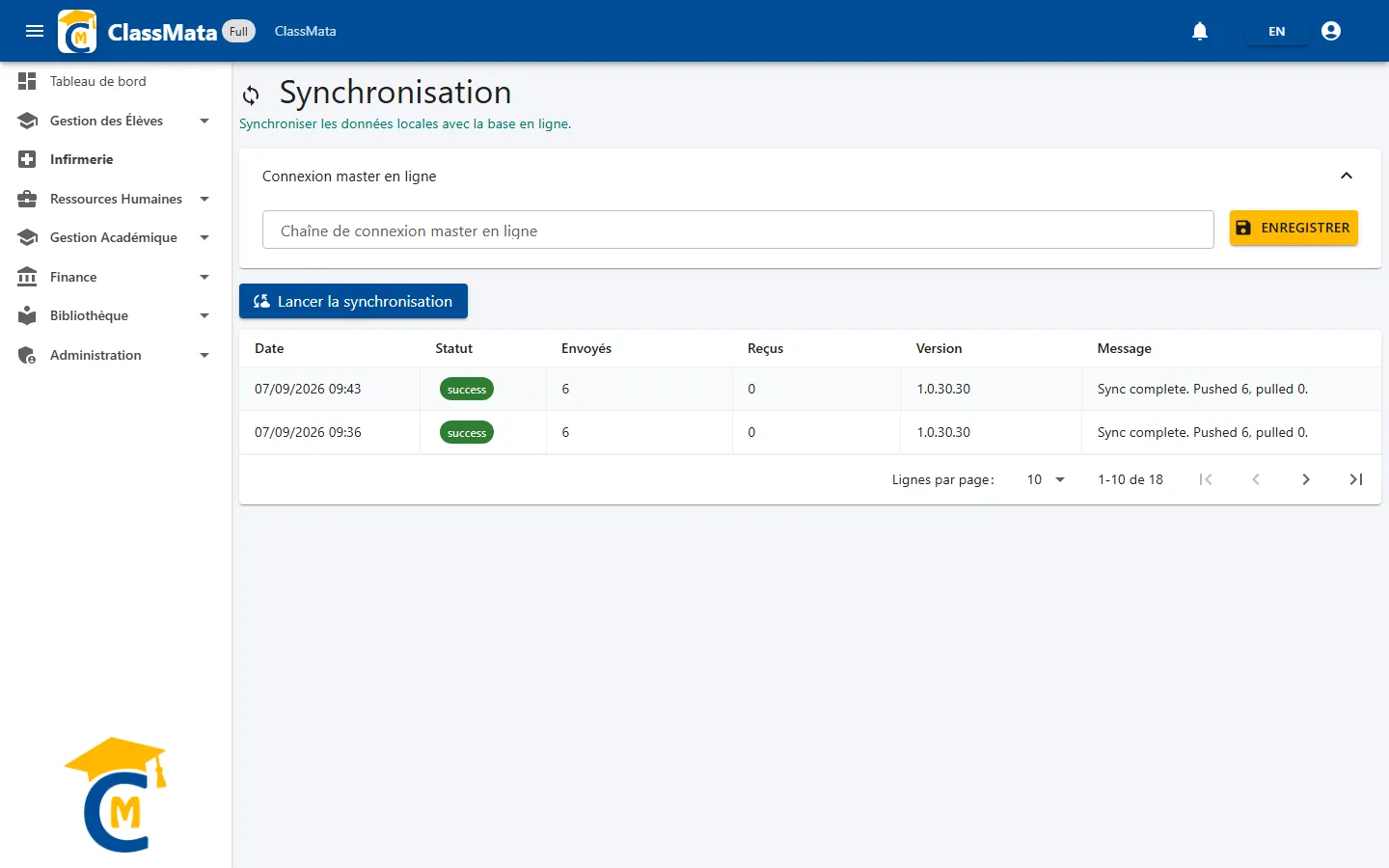The width and height of the screenshot is (1389, 868).
Task: Go to the next page of results
Action: coord(1306,479)
